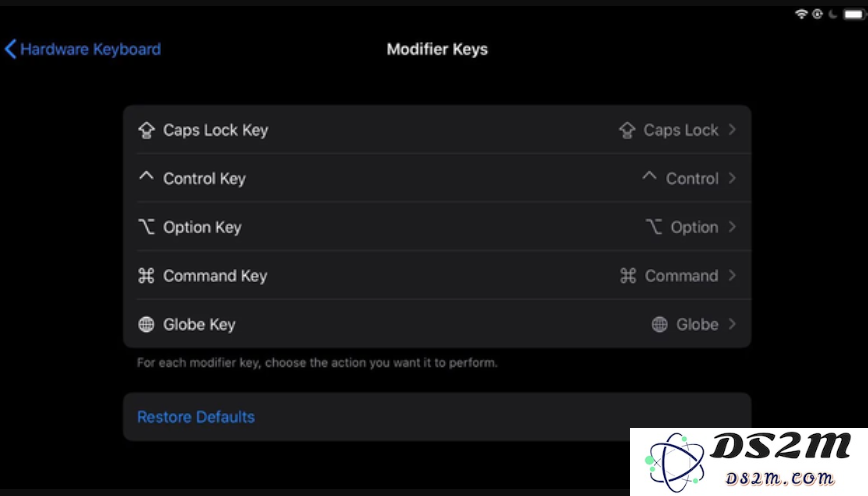Tap the Option Key symbol icon
Screen dimensions: 868x496
click(146, 226)
